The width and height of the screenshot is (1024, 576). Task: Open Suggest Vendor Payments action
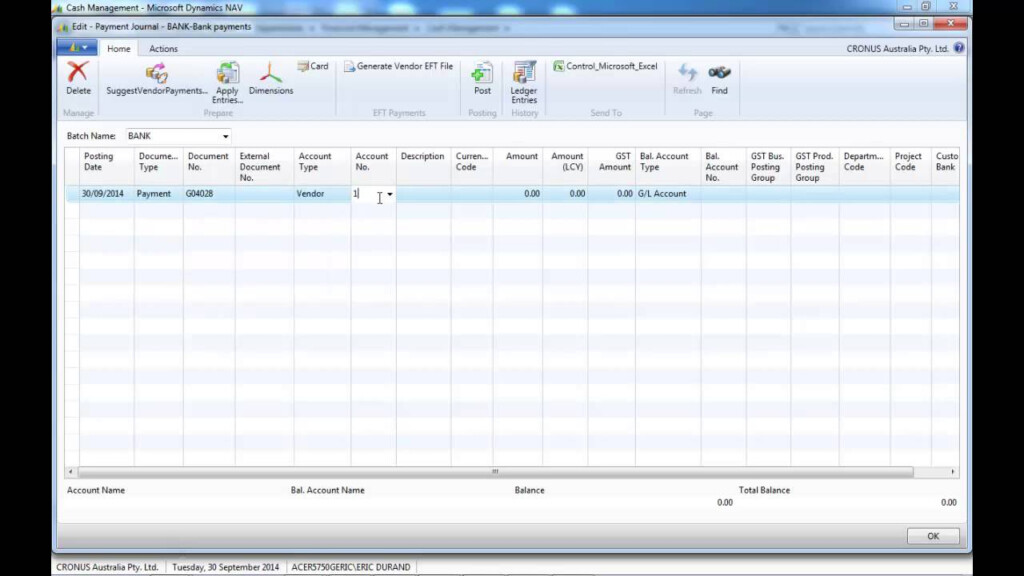pyautogui.click(x=157, y=79)
